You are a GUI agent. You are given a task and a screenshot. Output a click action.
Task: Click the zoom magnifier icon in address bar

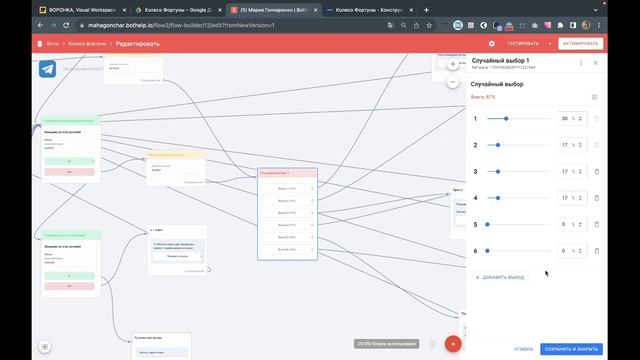tap(403, 25)
